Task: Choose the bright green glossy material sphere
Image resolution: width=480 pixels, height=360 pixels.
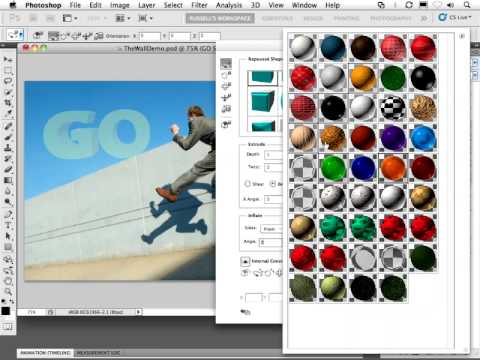Action: tap(333, 168)
